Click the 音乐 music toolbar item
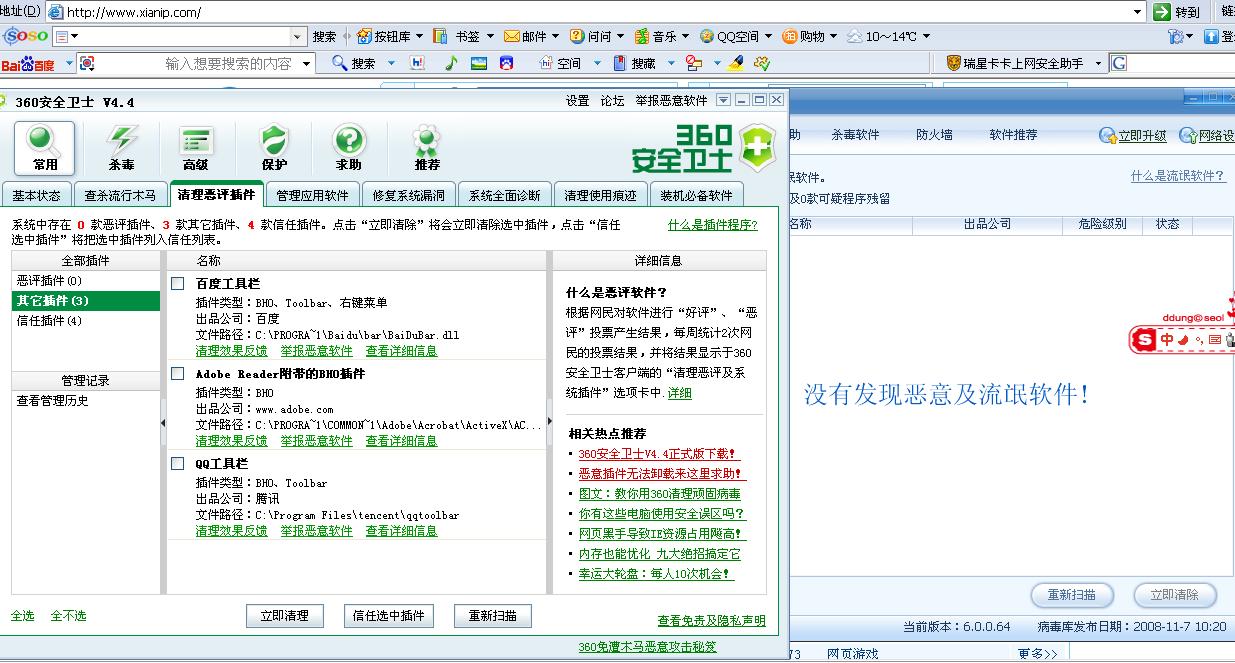This screenshot has height=663, width=1235. [x=656, y=36]
